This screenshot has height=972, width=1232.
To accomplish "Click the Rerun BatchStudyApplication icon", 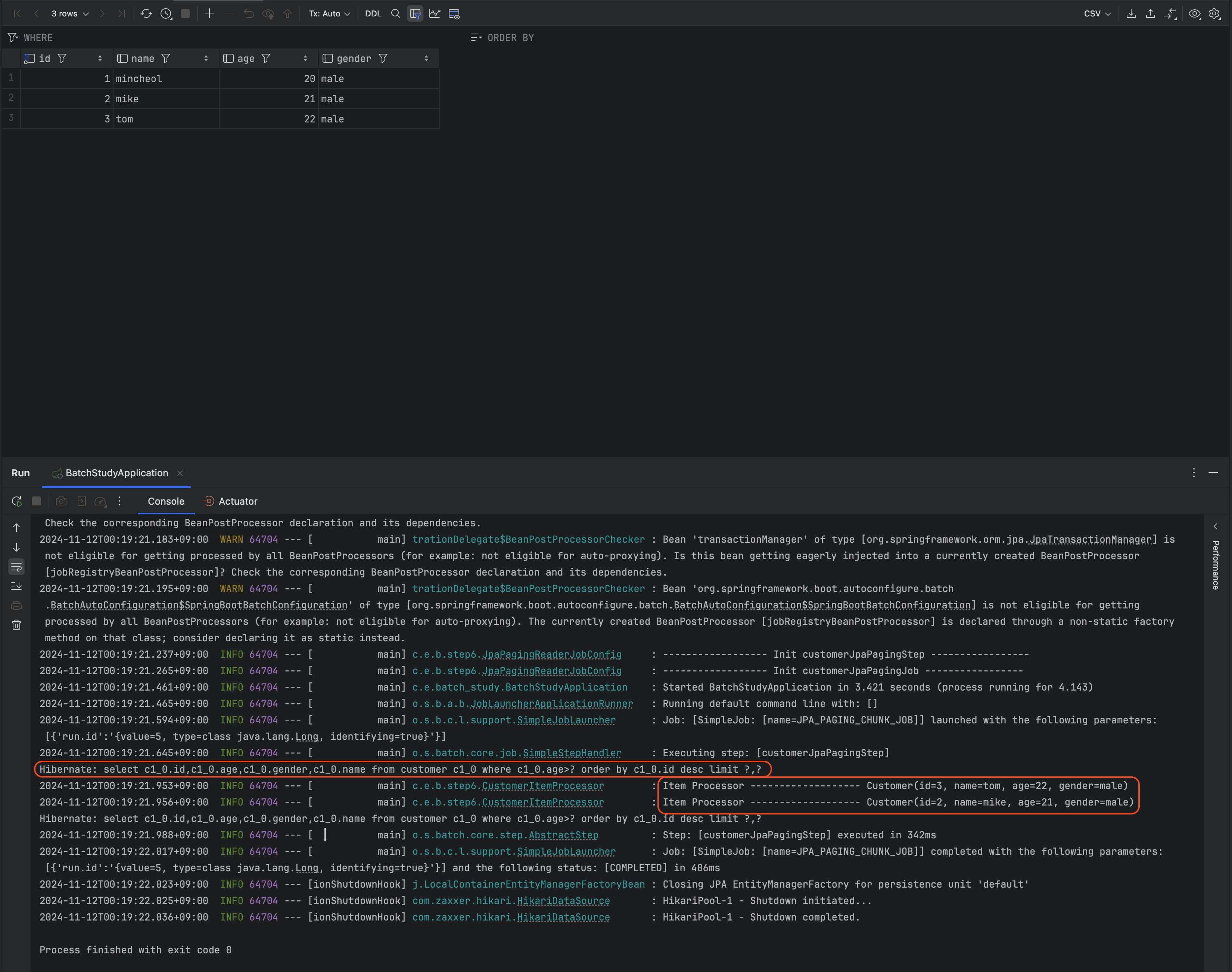I will pos(17,501).
